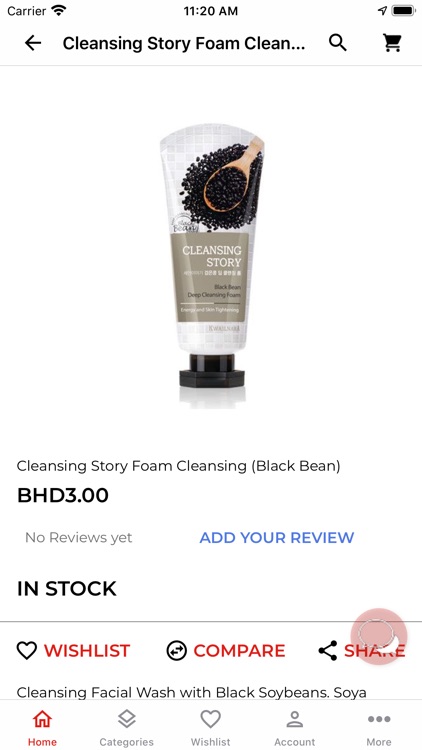Switch to the Categories tab

click(127, 725)
